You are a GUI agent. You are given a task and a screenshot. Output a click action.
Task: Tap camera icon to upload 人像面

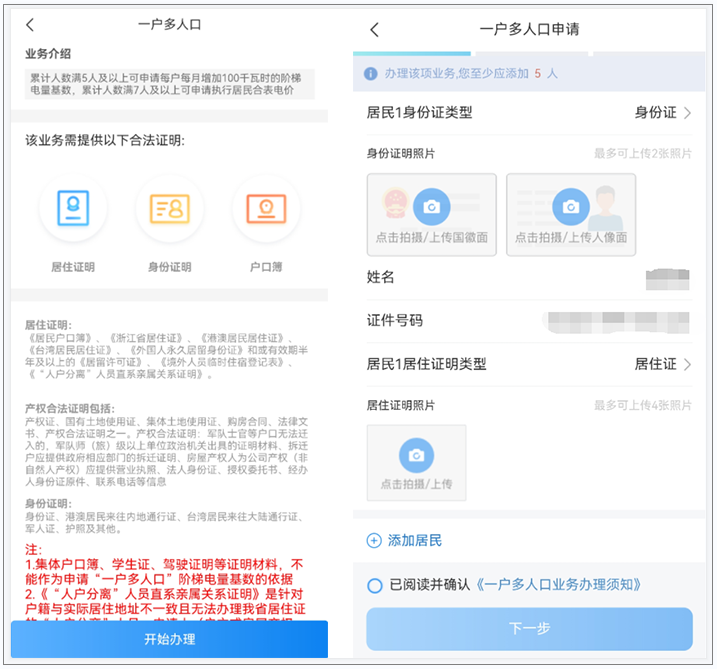point(570,206)
